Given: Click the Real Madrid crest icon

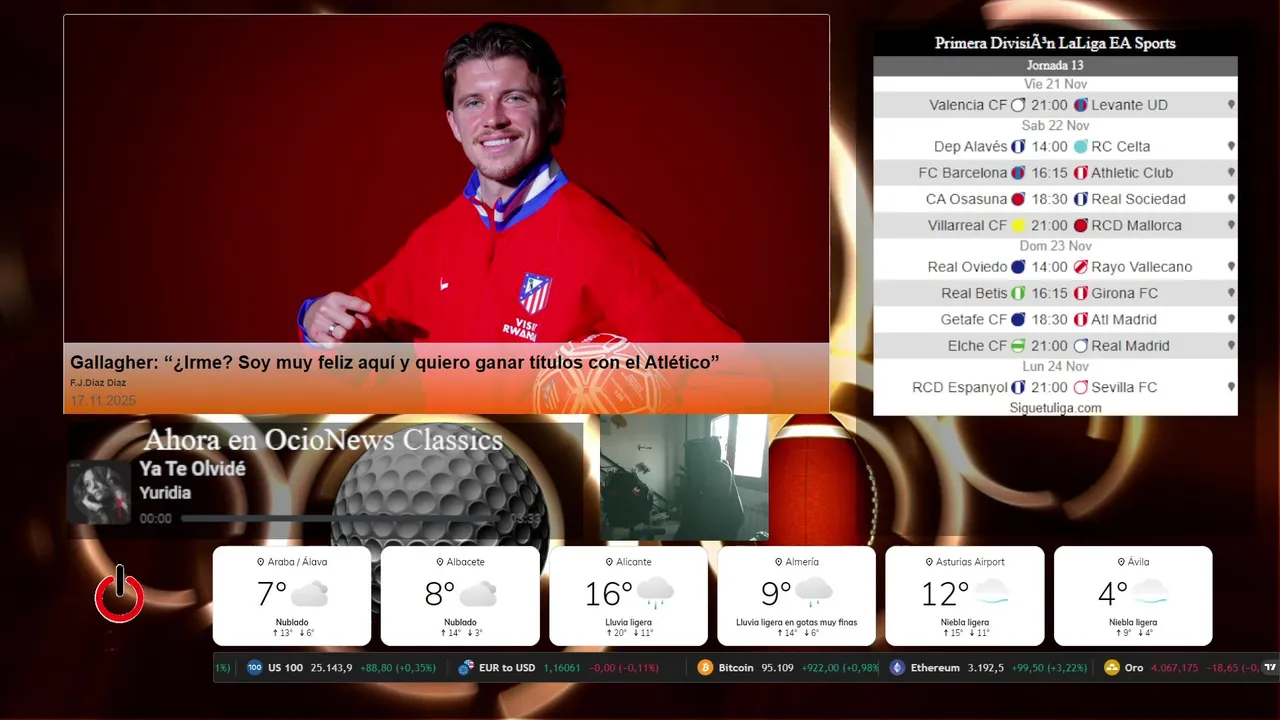Looking at the screenshot, I should pyautogui.click(x=1081, y=346).
